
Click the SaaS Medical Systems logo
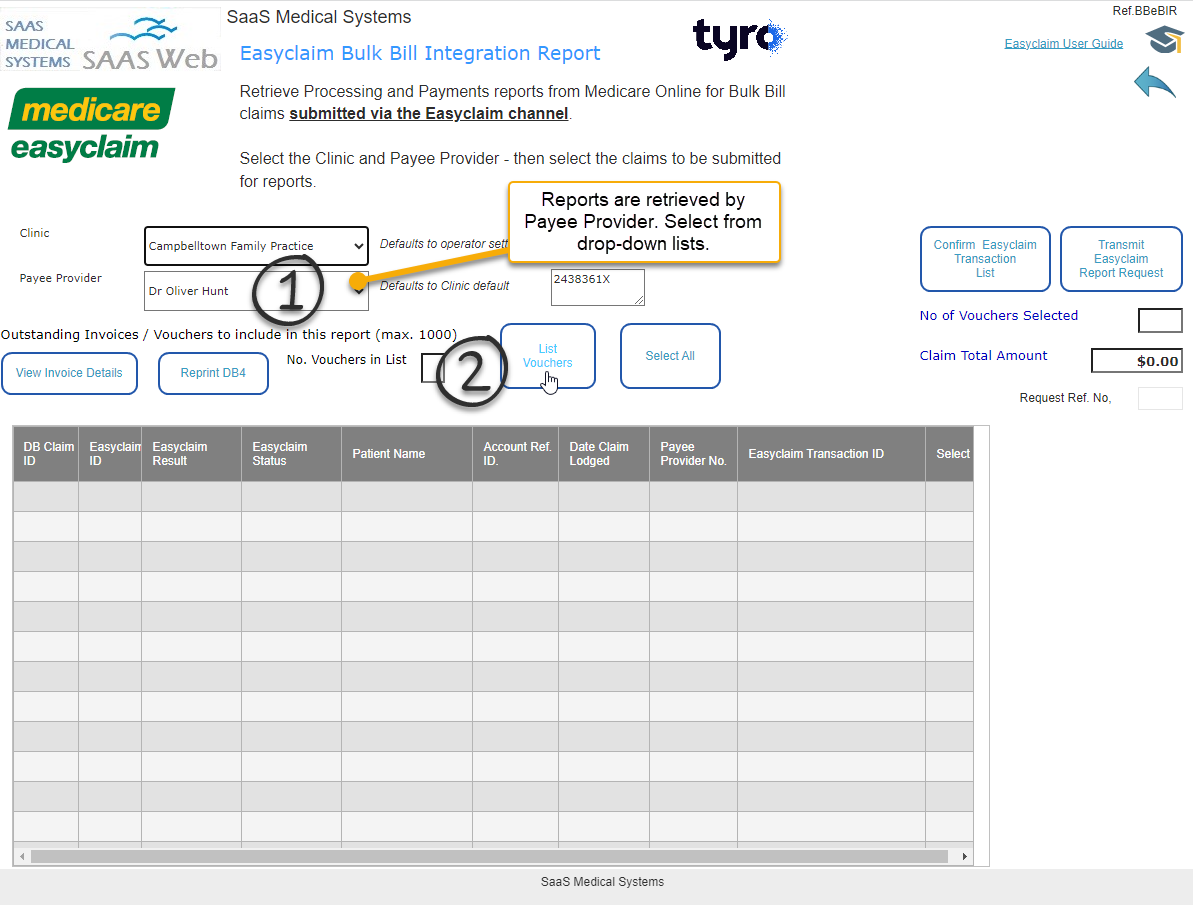coord(39,44)
